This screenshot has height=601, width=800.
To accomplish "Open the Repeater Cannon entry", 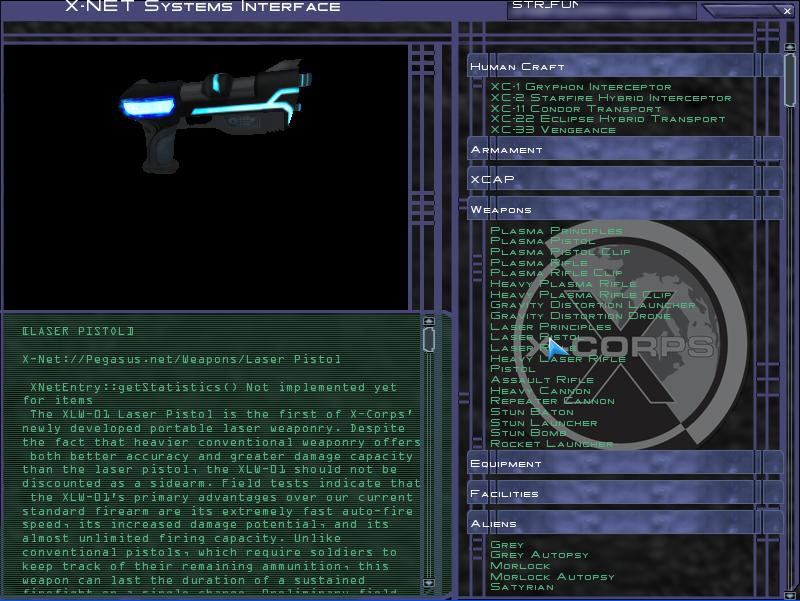I will click(553, 401).
